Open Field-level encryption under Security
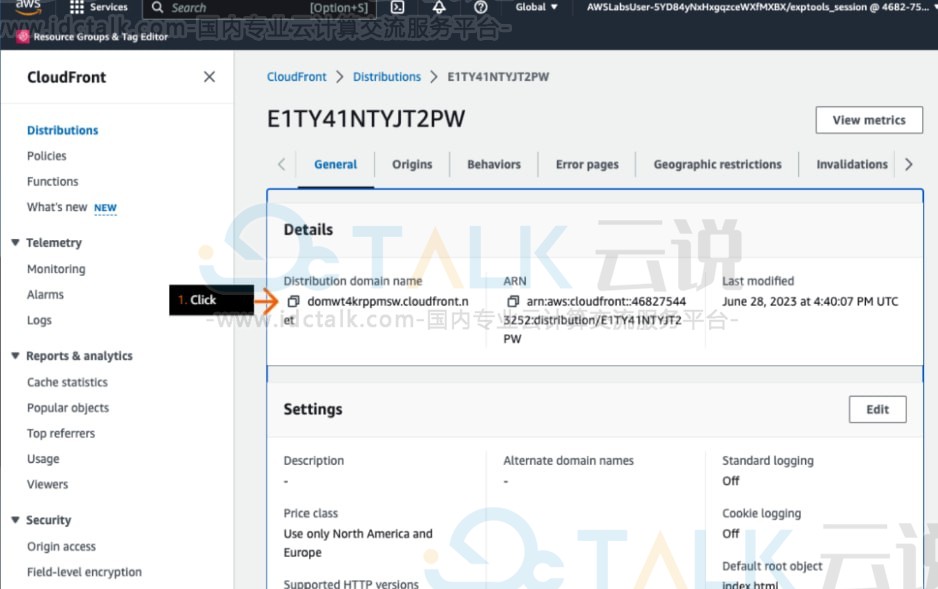Viewport: 938px width, 589px height. [x=84, y=572]
